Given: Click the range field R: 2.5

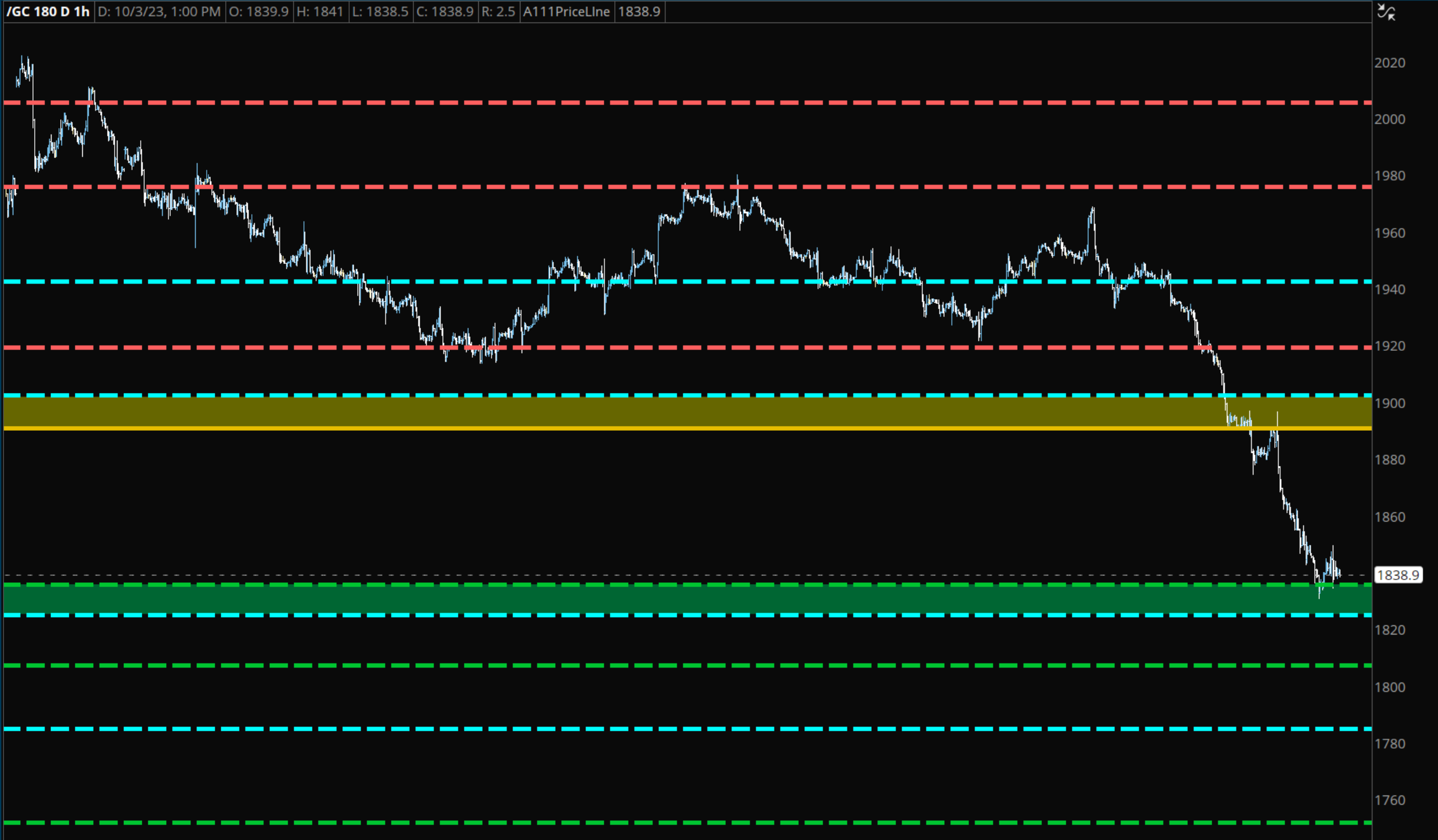Looking at the screenshot, I should [x=498, y=12].
